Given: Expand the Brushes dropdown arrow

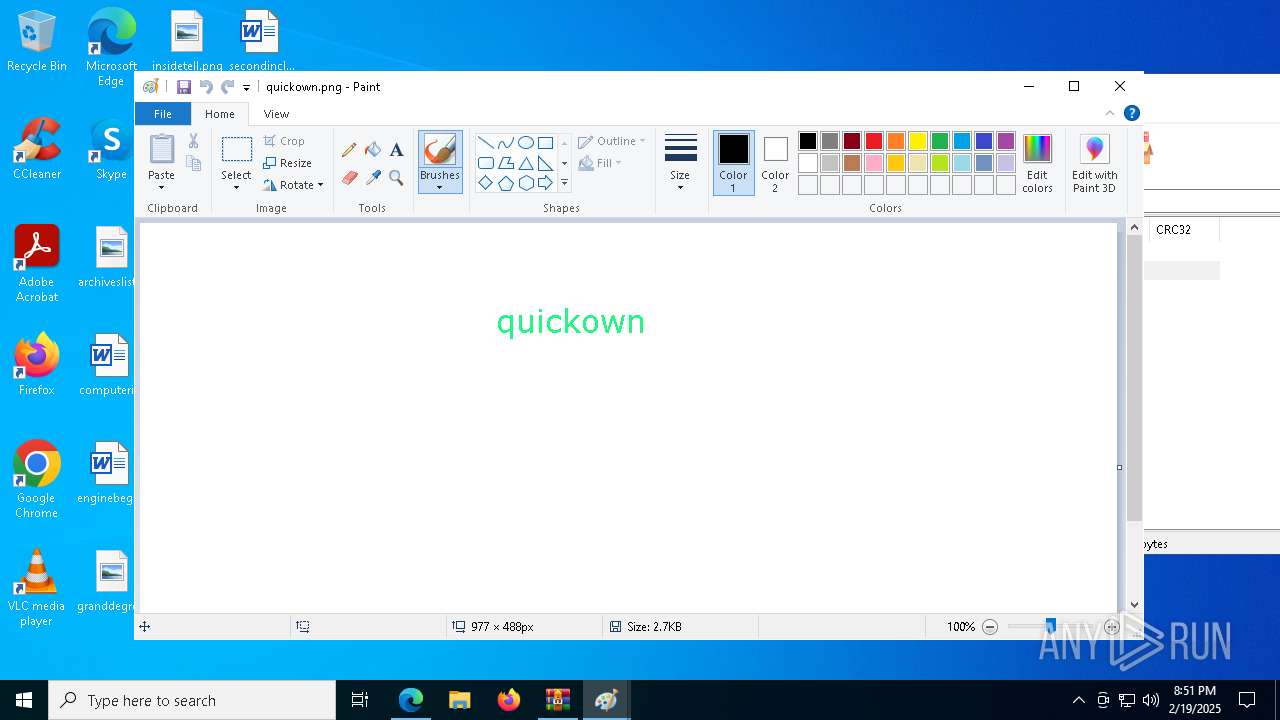Looking at the screenshot, I should pos(440,187).
